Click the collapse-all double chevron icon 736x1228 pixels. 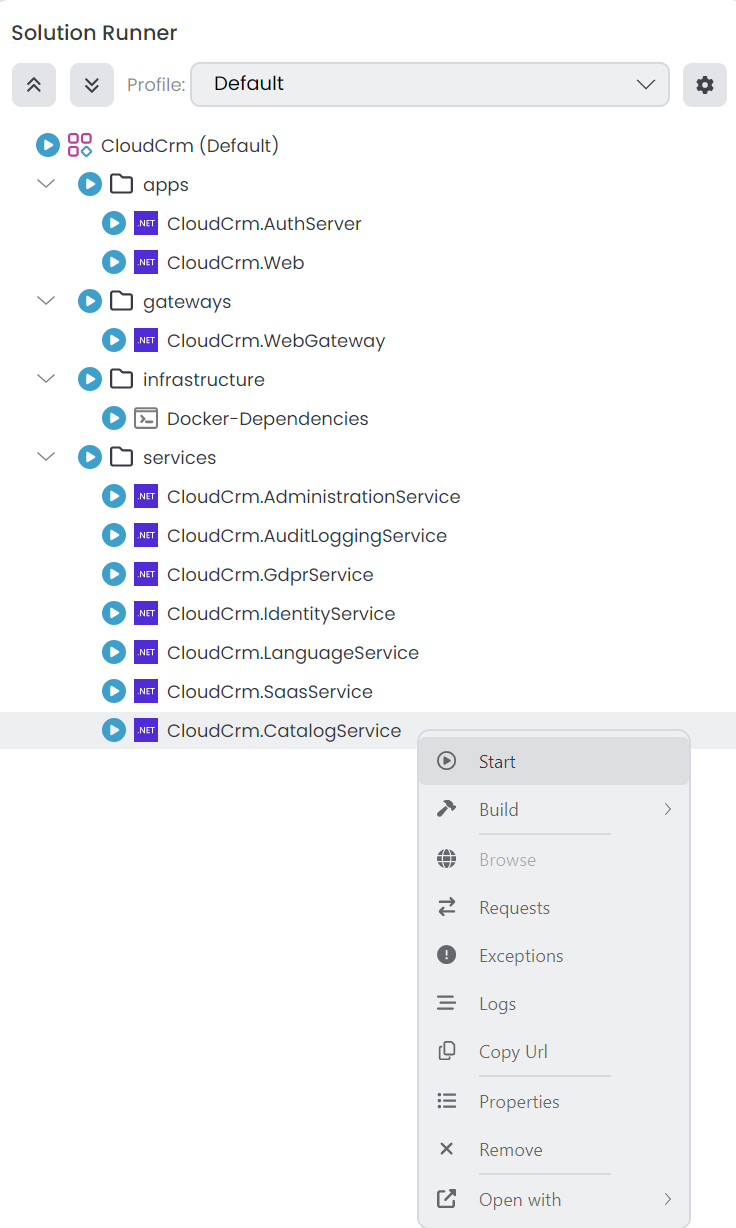33,85
